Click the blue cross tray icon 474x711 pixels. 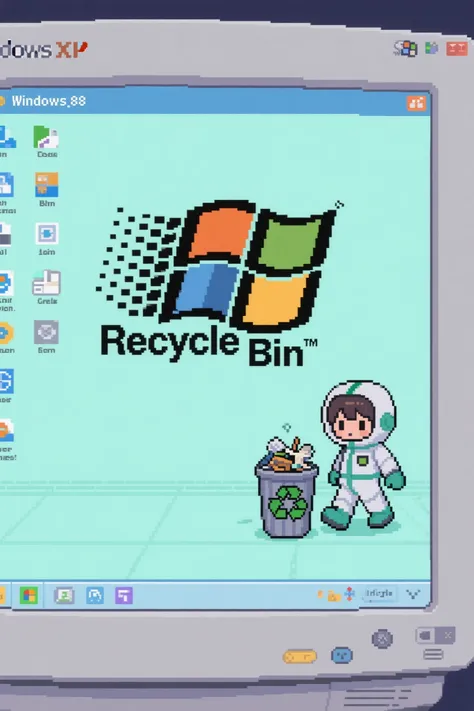point(349,594)
